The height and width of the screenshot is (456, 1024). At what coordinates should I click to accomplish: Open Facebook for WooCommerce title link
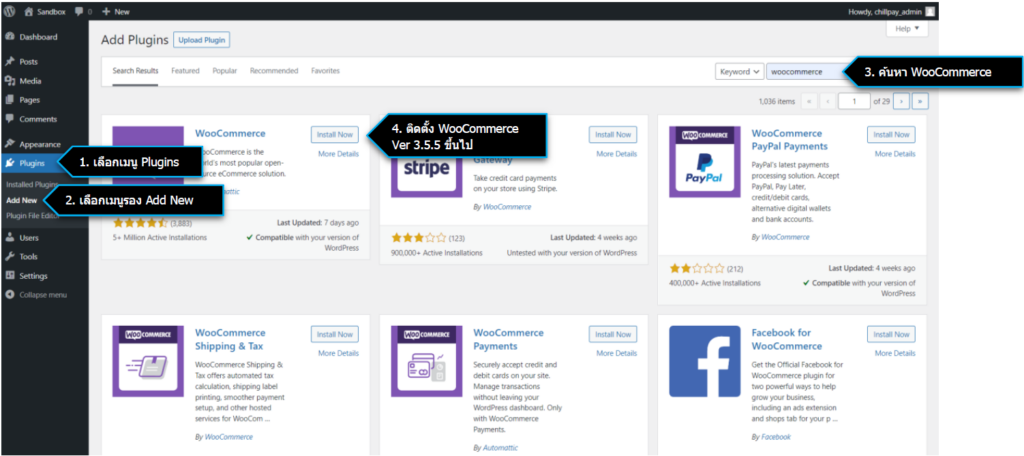(787, 339)
